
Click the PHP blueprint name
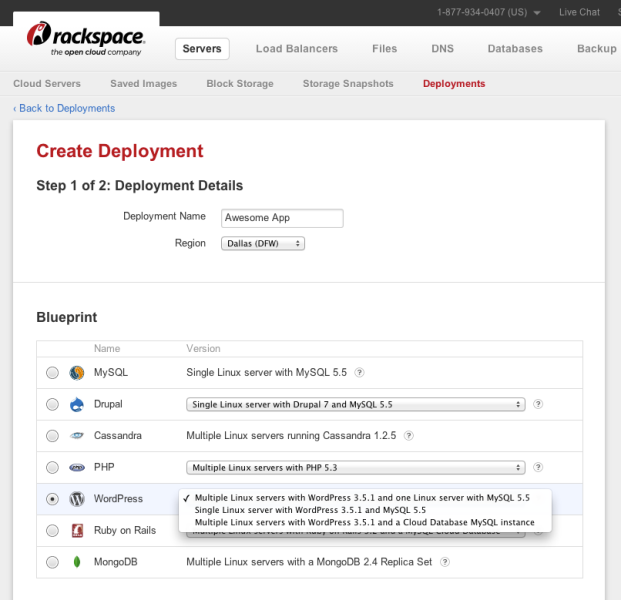[104, 467]
